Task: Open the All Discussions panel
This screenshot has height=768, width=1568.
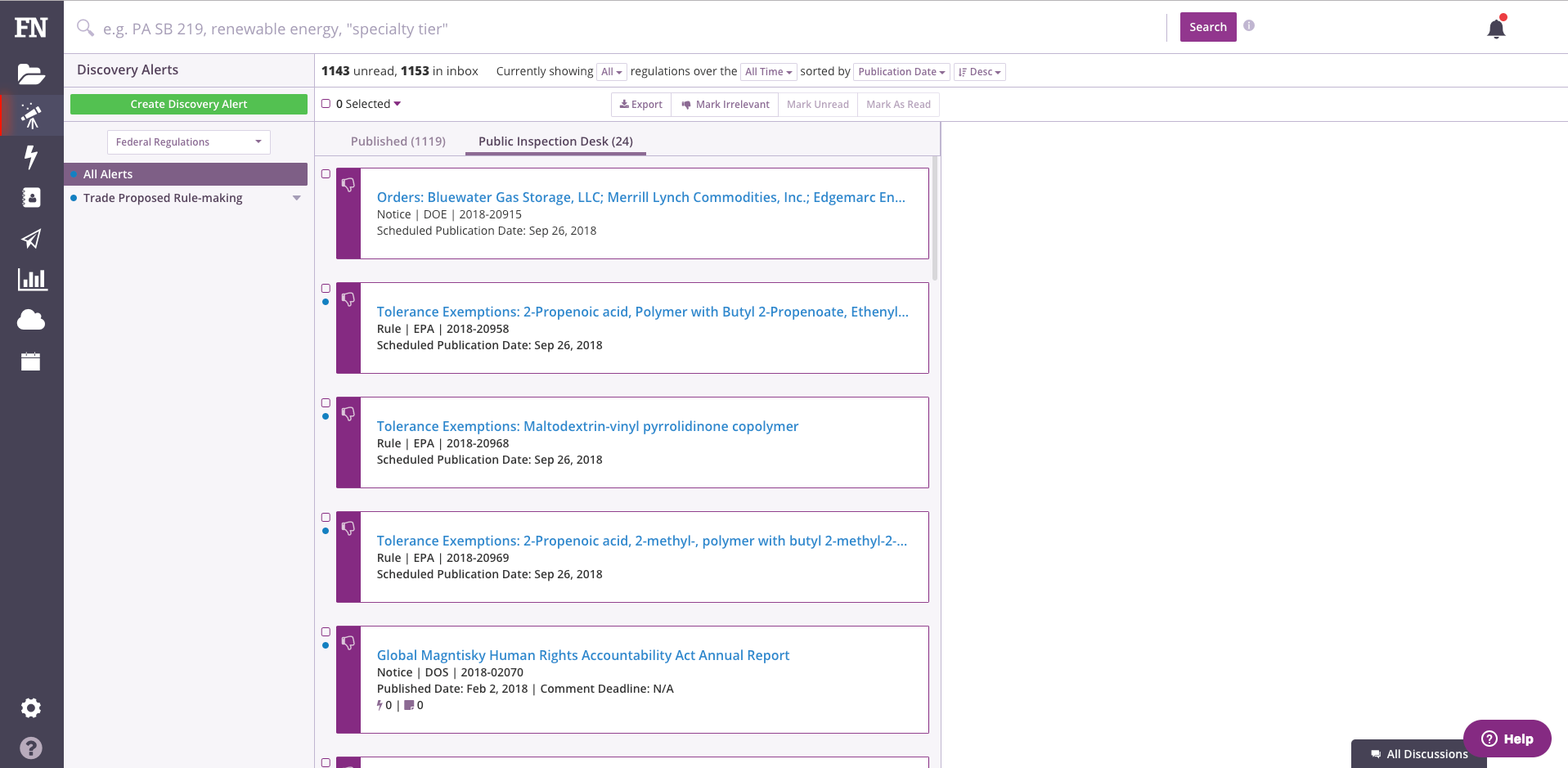Action: [x=1419, y=754]
